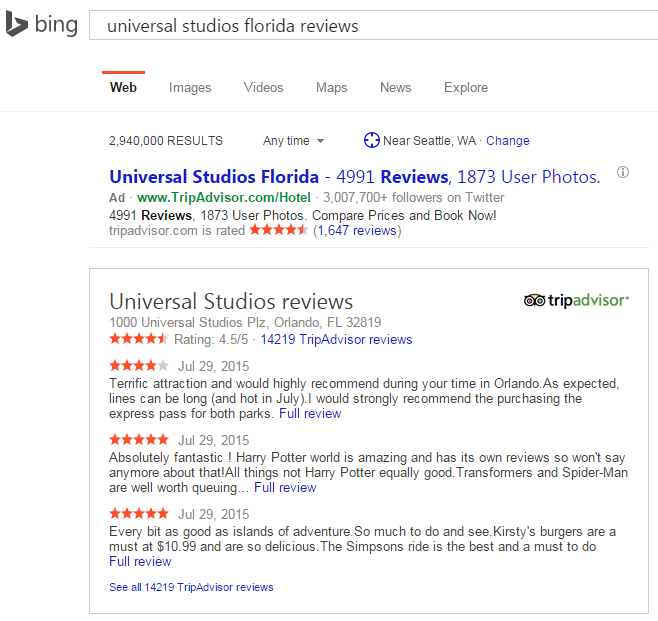Switch to the Videos tab
This screenshot has height=621, width=658.
click(x=263, y=88)
